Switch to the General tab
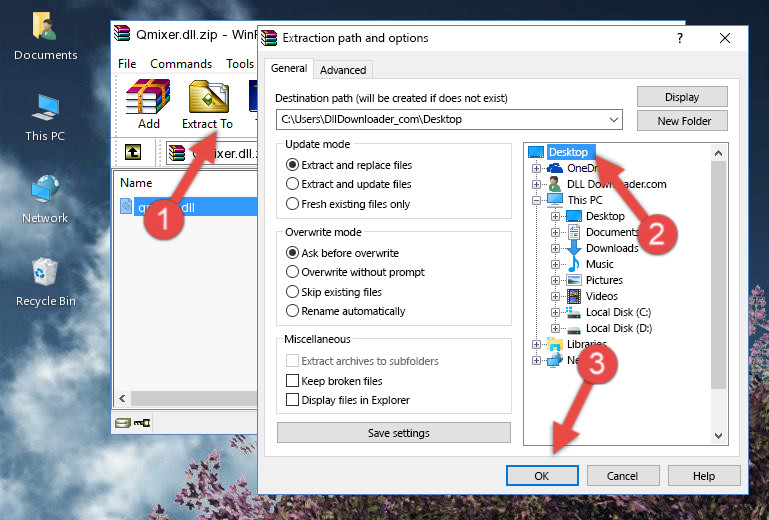Viewport: 769px width, 520px height. click(289, 68)
